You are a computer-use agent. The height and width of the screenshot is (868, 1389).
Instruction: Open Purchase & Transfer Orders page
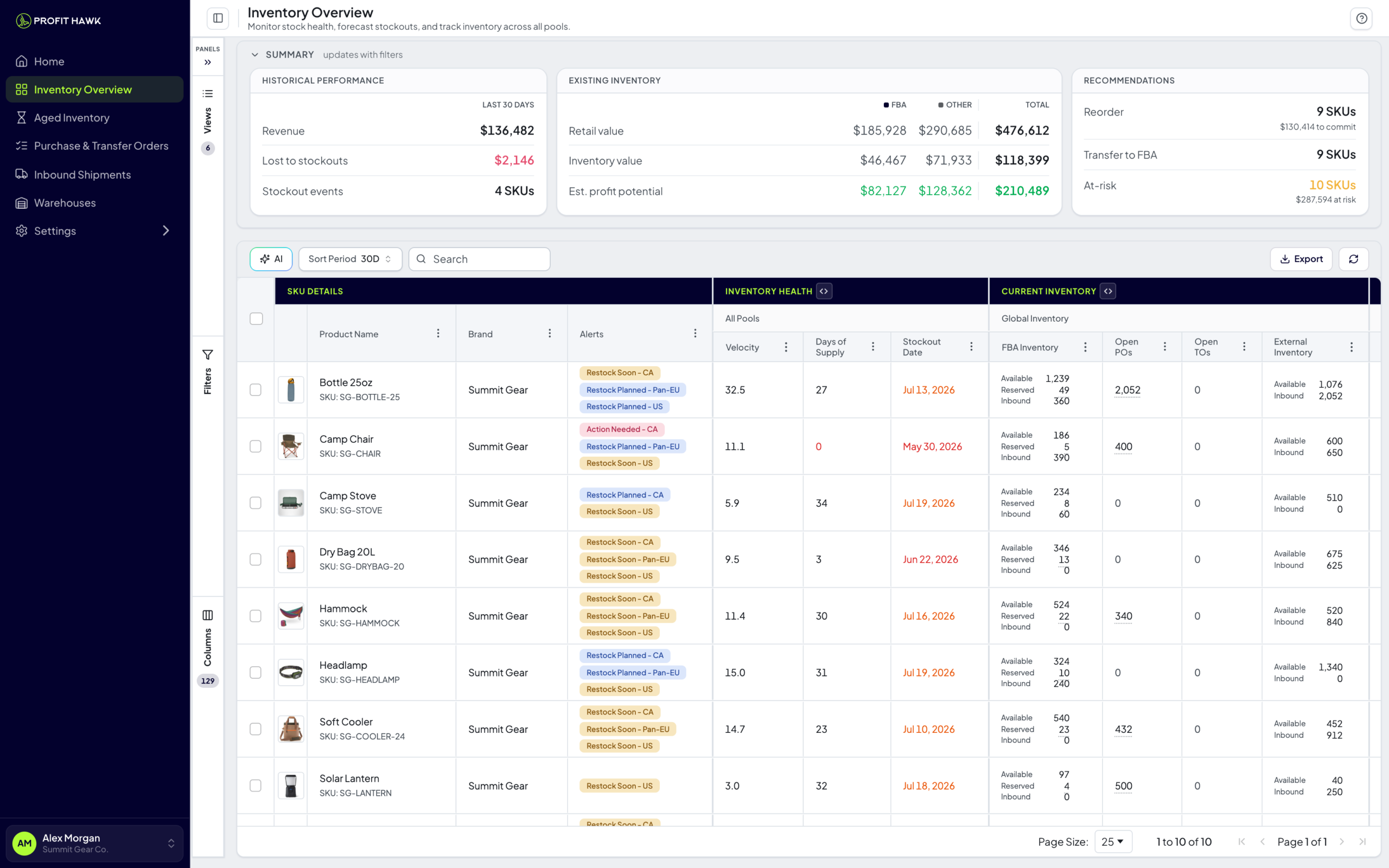pos(95,146)
